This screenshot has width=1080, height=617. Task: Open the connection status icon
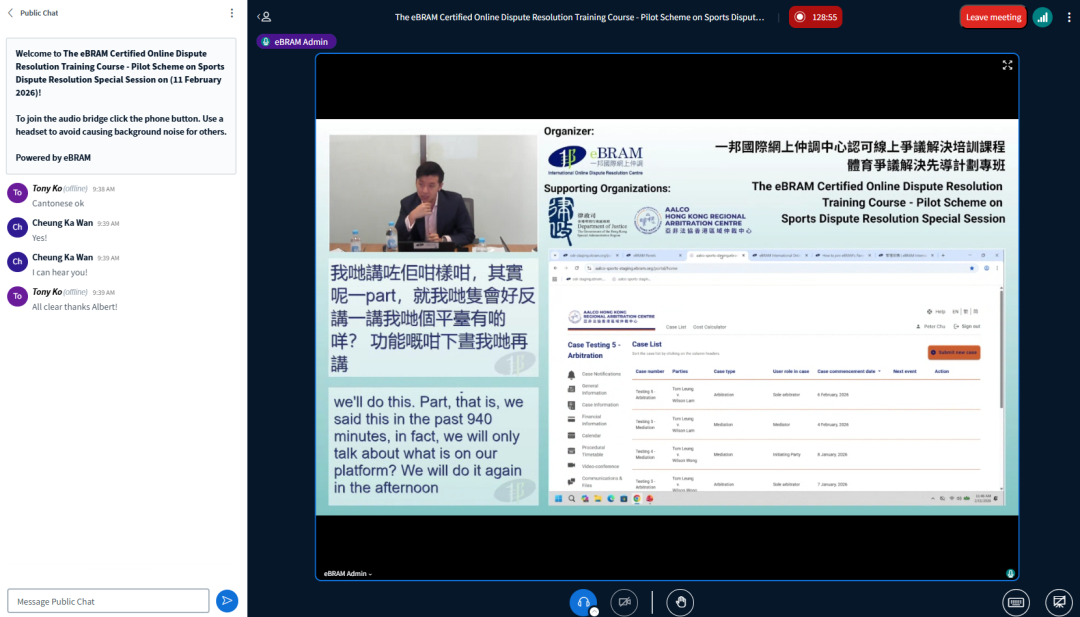[x=1042, y=17]
